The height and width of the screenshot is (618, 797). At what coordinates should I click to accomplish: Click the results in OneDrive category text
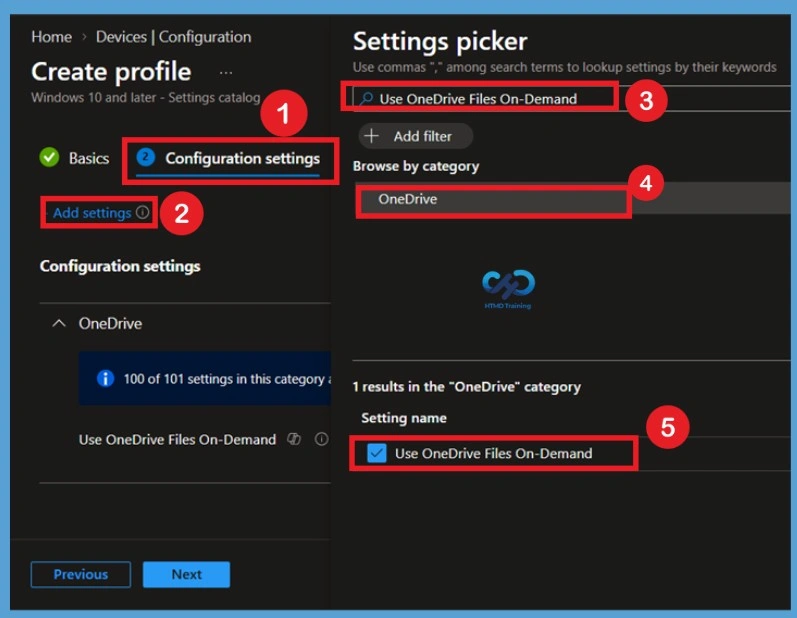(x=467, y=387)
